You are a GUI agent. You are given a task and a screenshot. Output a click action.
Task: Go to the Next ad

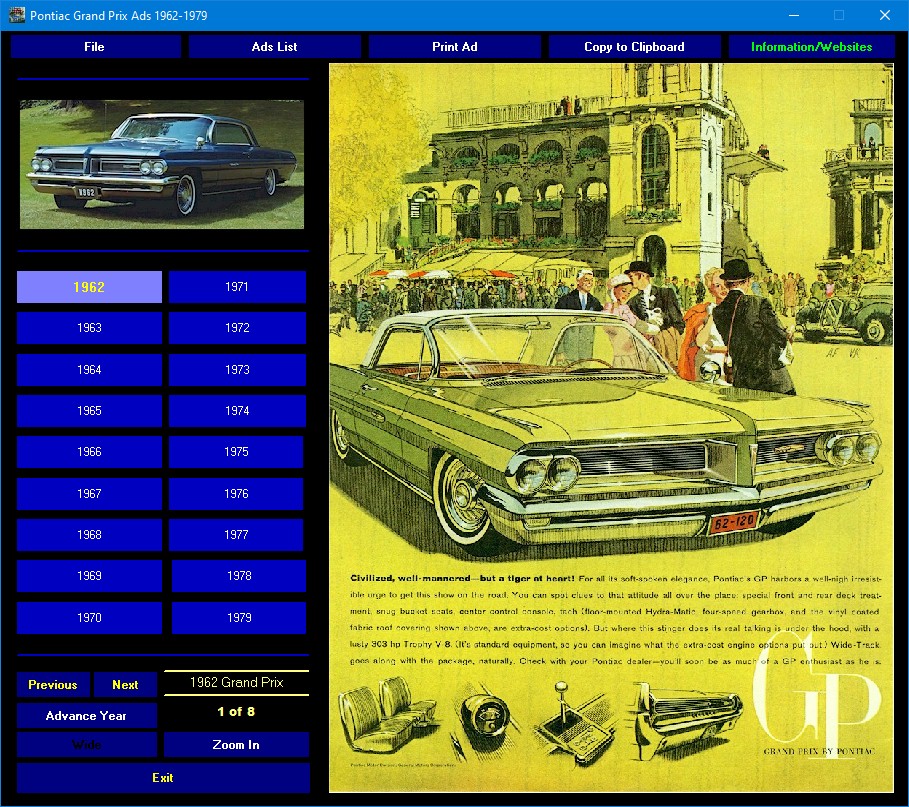[x=125, y=685]
